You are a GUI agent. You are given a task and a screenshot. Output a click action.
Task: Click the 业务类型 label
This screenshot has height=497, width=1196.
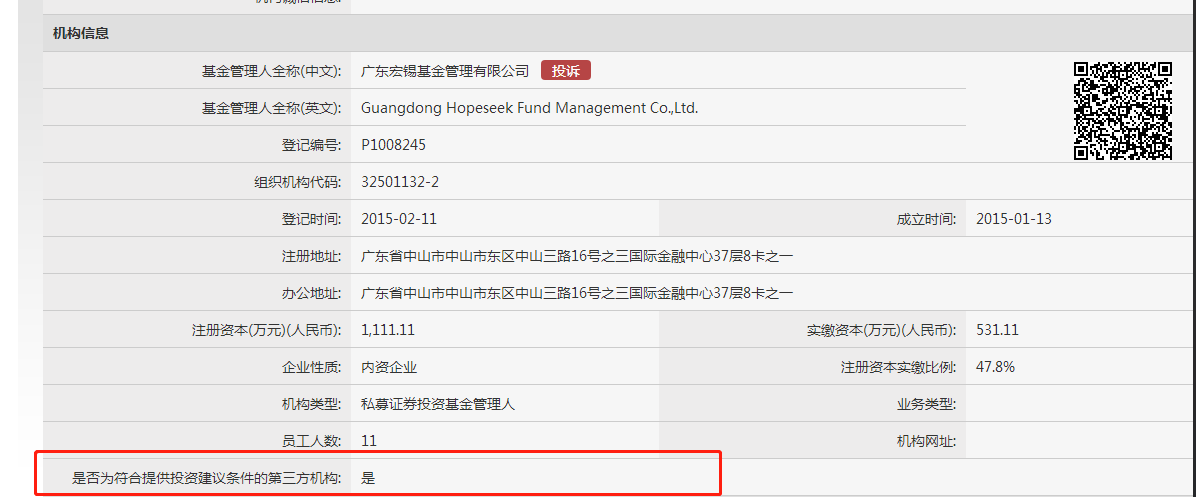pos(926,404)
